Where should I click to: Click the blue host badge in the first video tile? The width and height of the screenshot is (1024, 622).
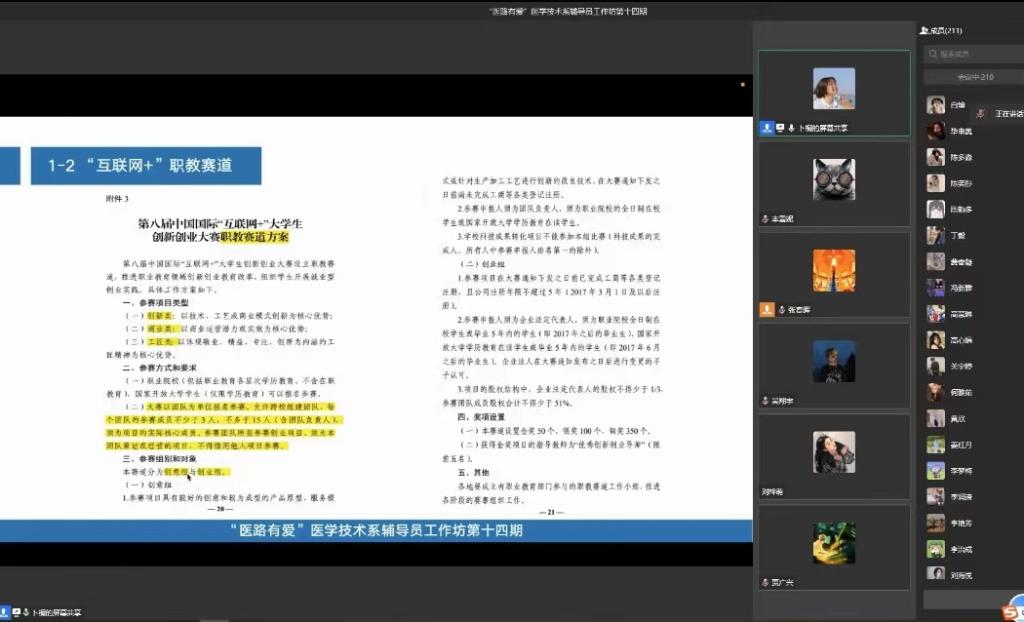767,128
